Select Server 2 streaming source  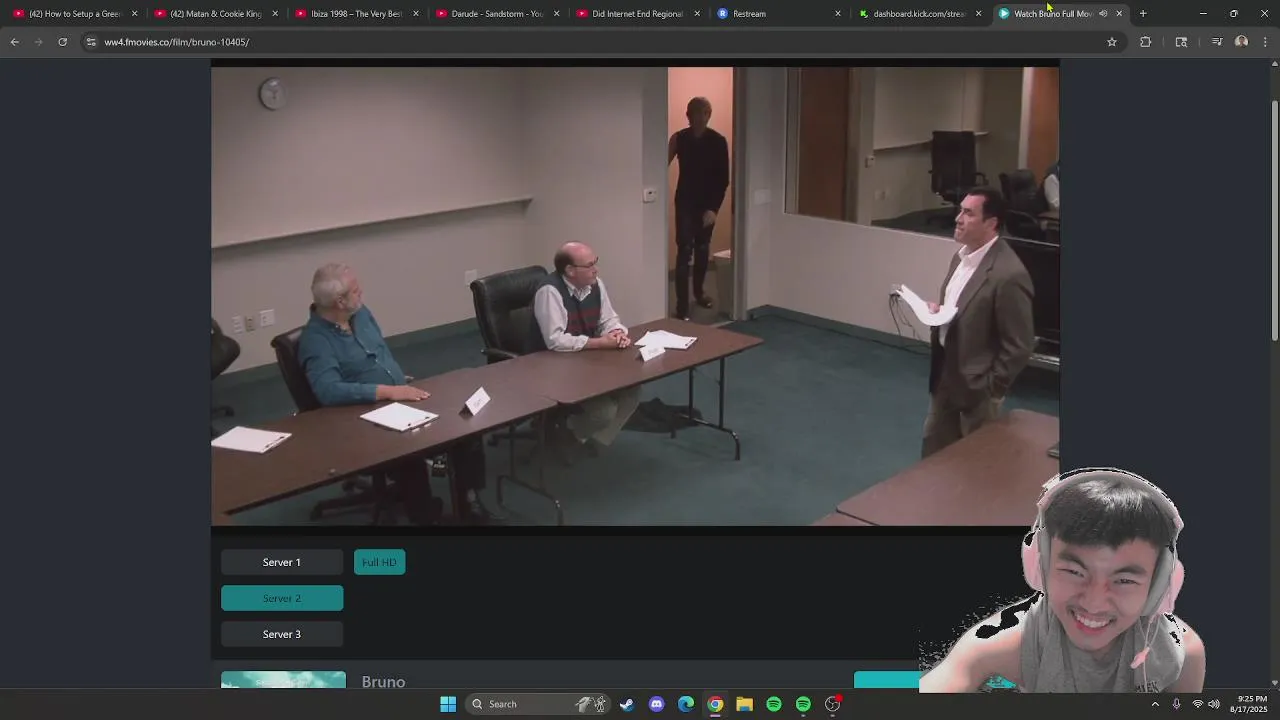point(282,598)
